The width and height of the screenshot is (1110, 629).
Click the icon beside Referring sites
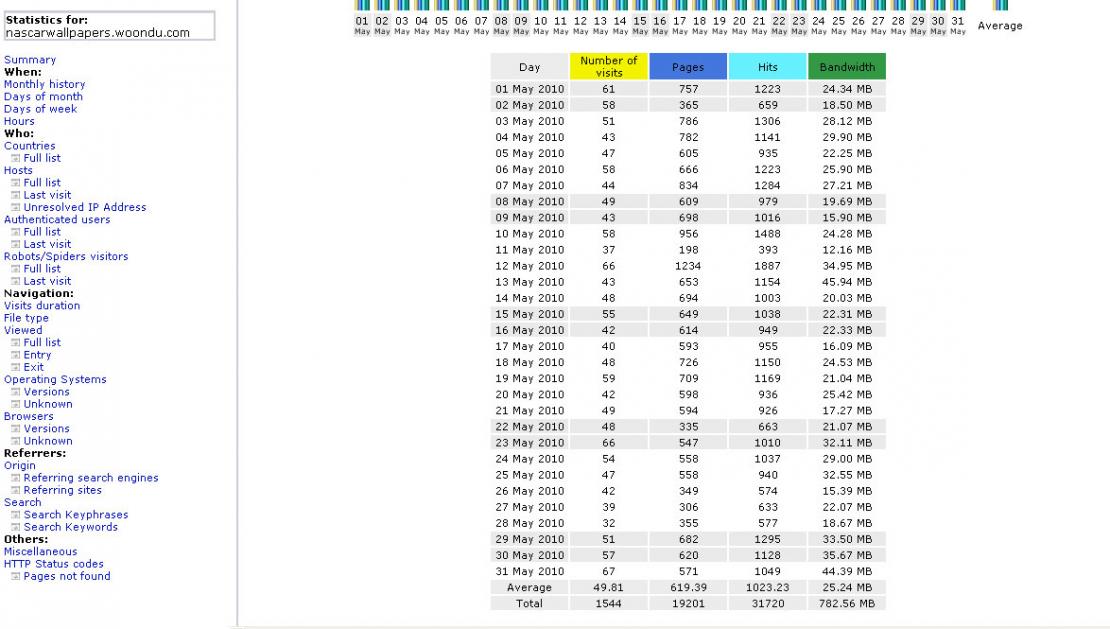point(16,490)
